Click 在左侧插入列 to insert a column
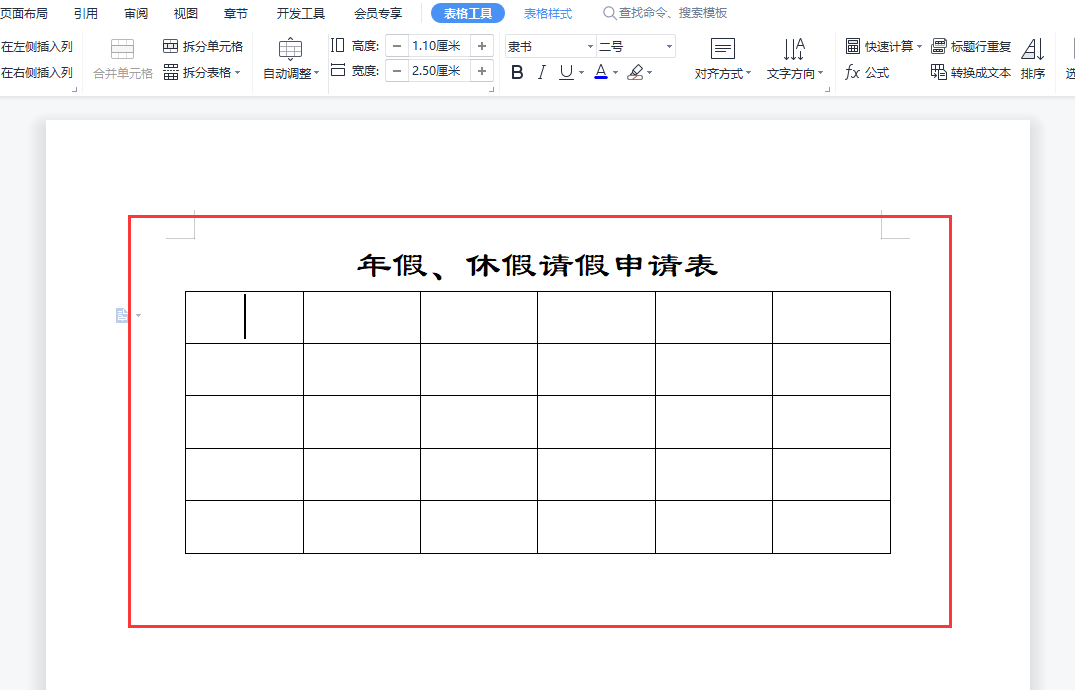 point(37,44)
